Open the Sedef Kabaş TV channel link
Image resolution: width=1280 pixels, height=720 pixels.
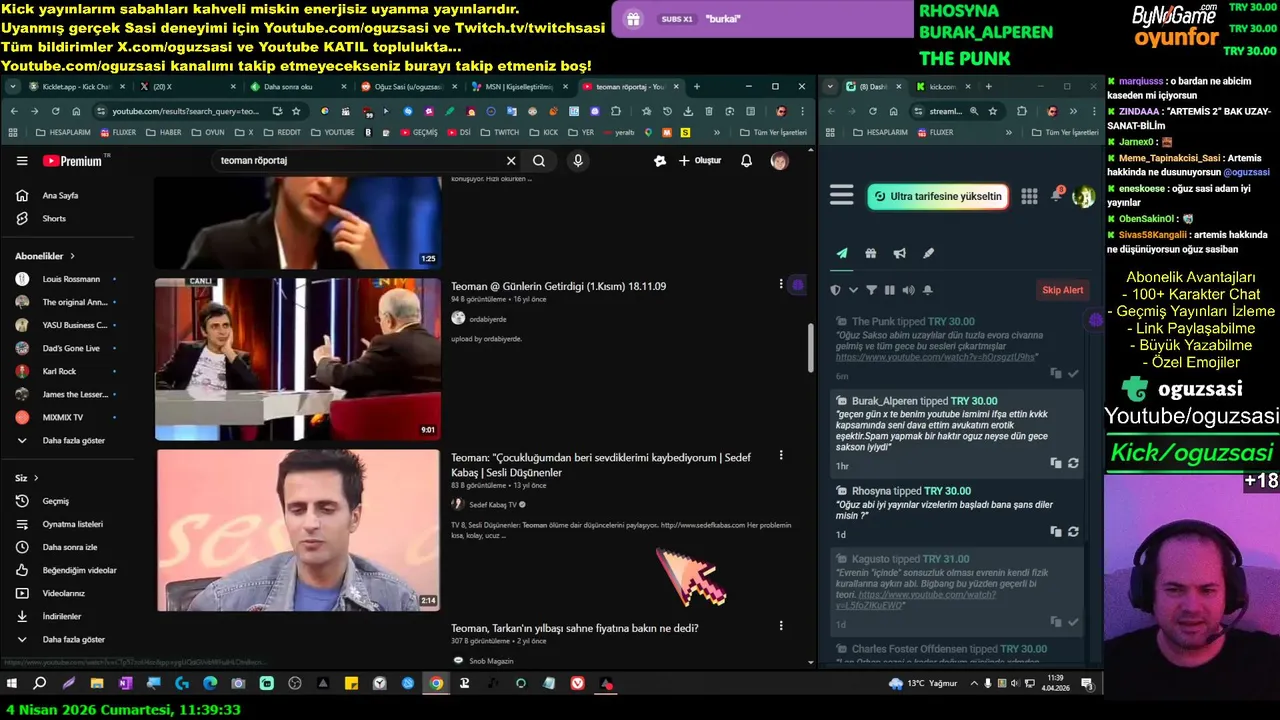(x=493, y=505)
